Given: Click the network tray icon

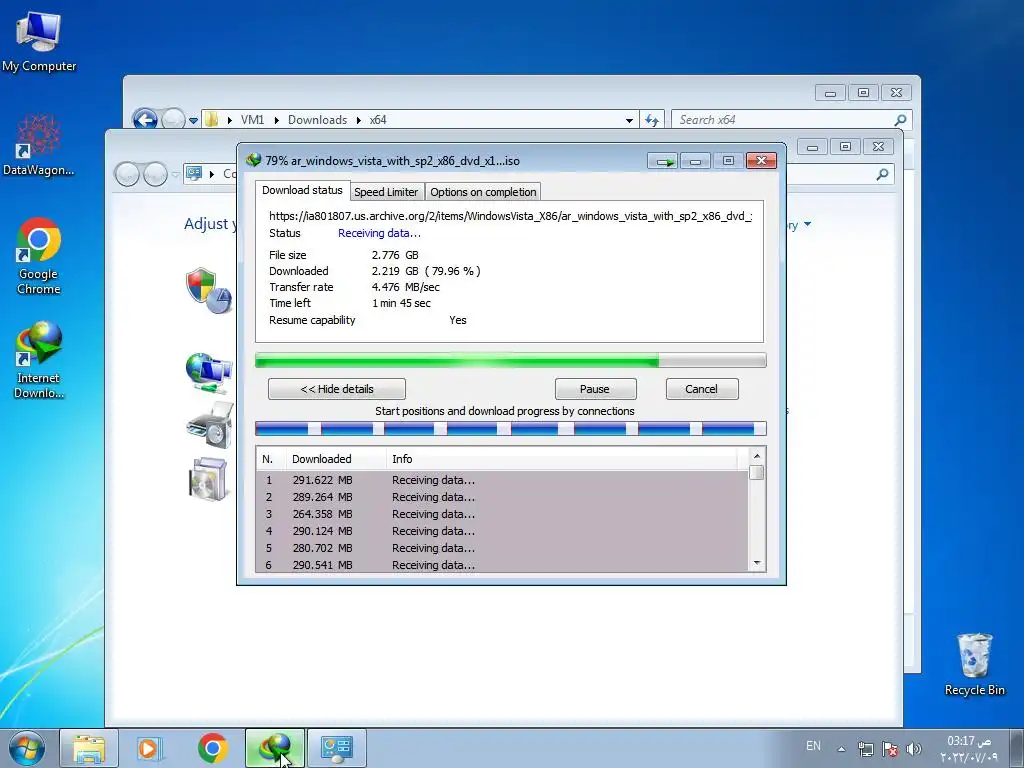Looking at the screenshot, I should coord(865,749).
